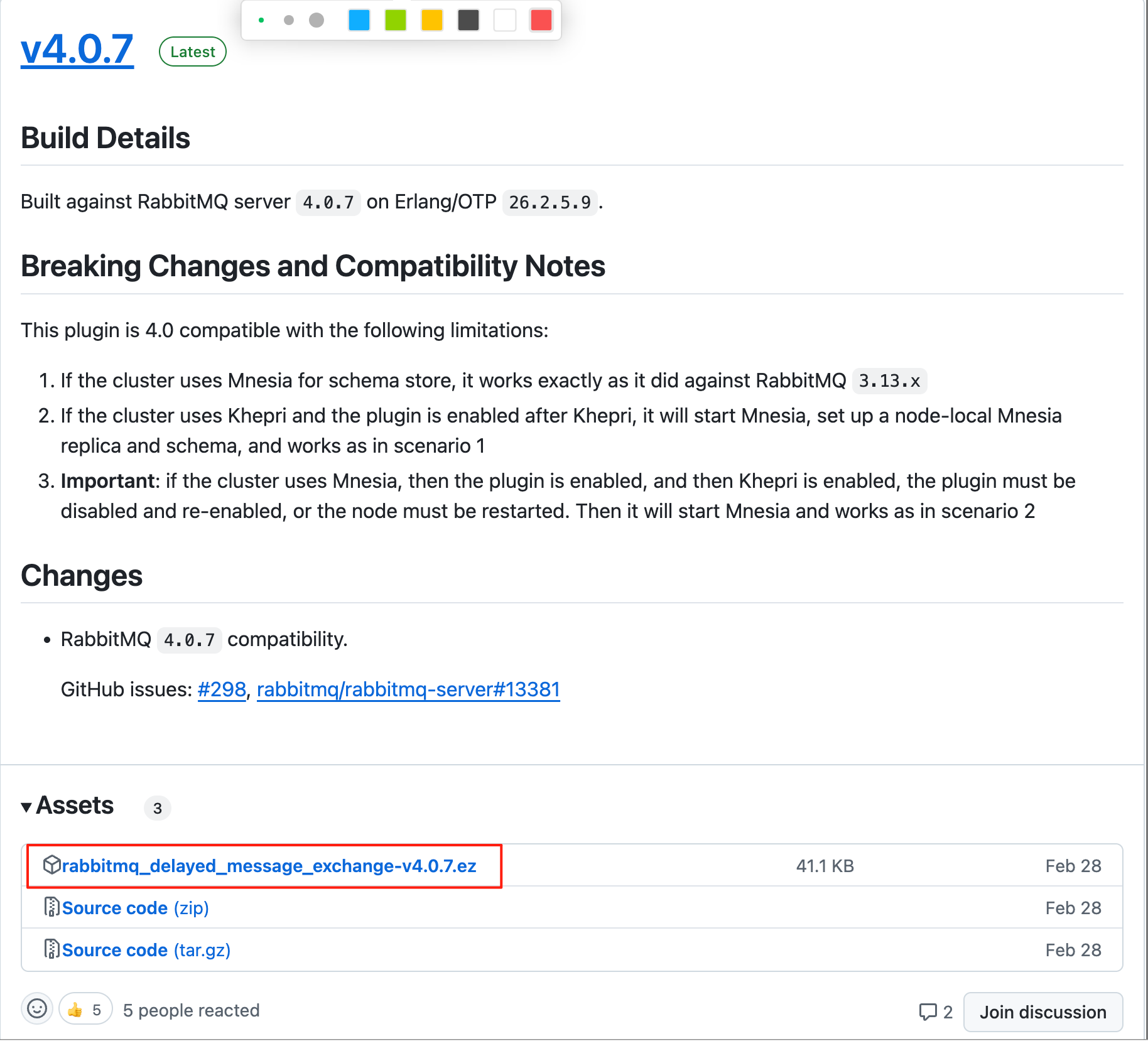Image resolution: width=1148 pixels, height=1041 pixels.
Task: Open the smiley add-reaction picker
Action: pyautogui.click(x=37, y=1009)
